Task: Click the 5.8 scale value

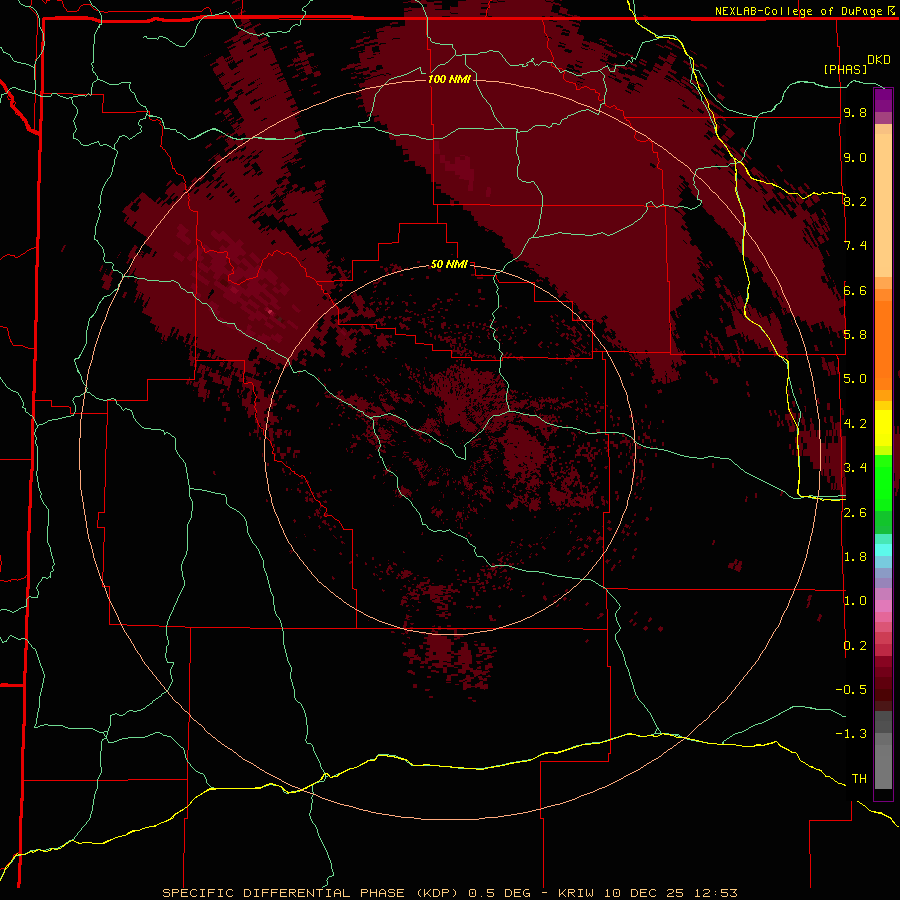Action: click(855, 334)
